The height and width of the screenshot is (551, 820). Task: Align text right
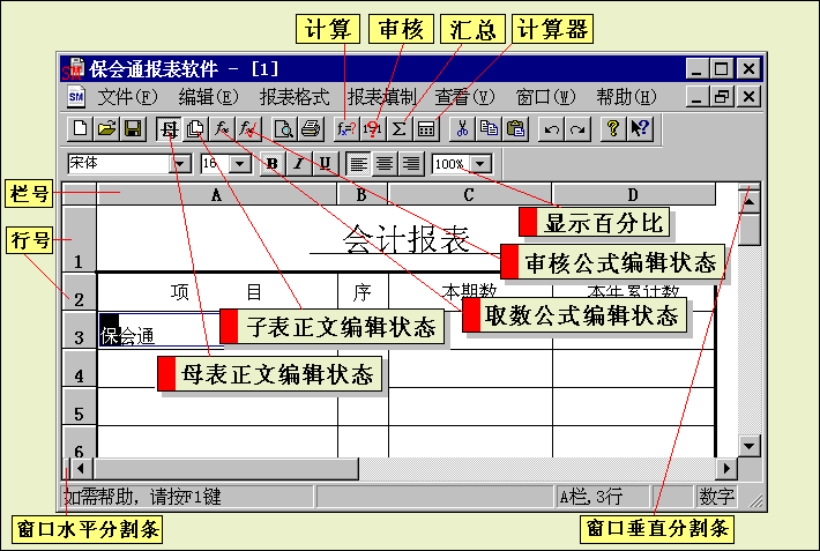[411, 164]
